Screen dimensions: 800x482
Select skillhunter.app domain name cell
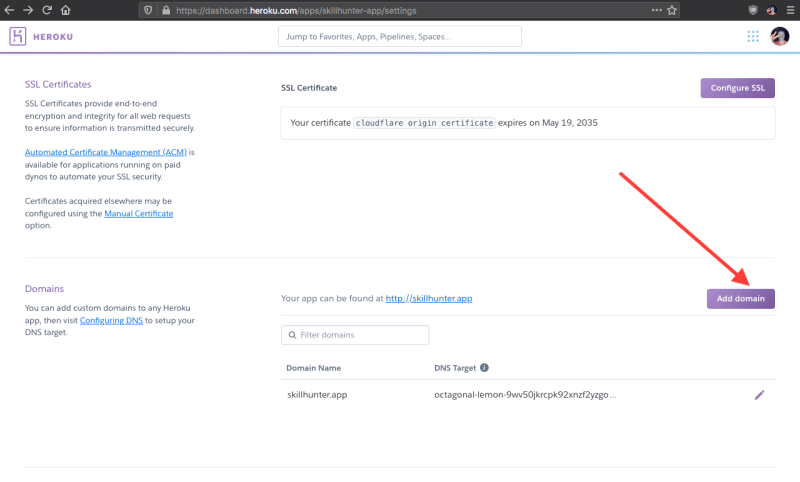(x=317, y=395)
